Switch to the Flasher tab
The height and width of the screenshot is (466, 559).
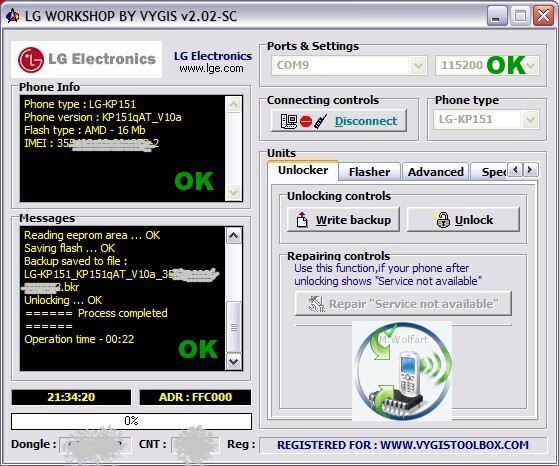369,172
